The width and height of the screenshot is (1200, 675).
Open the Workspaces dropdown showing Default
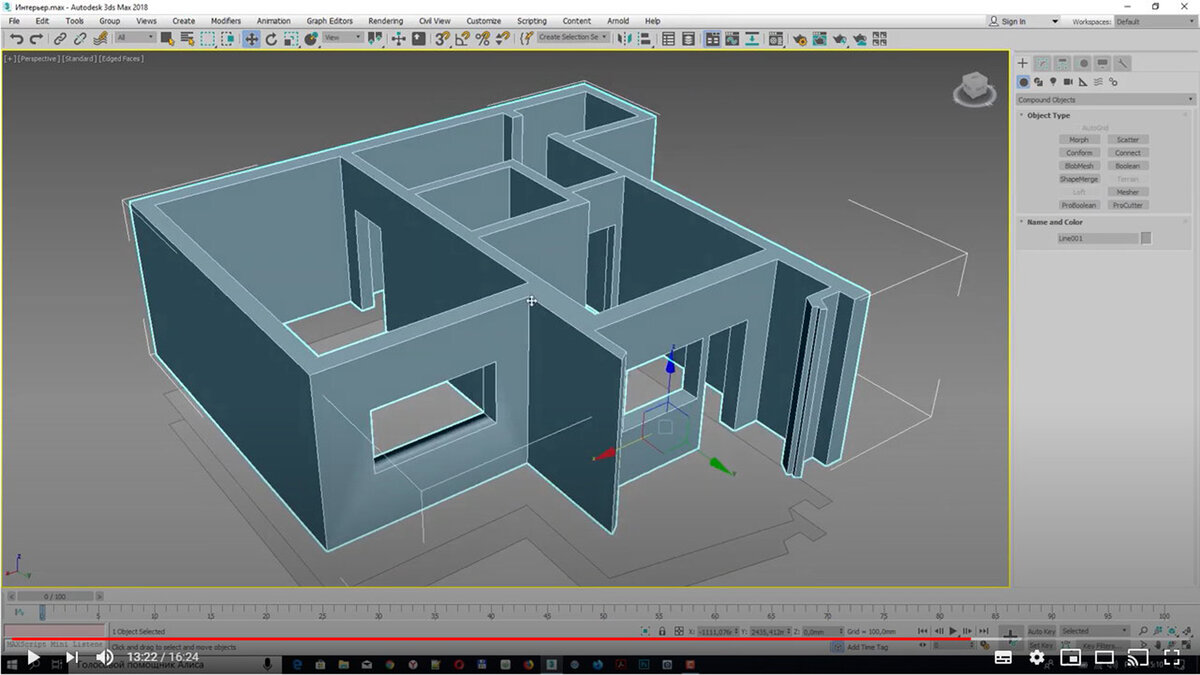coord(1155,21)
